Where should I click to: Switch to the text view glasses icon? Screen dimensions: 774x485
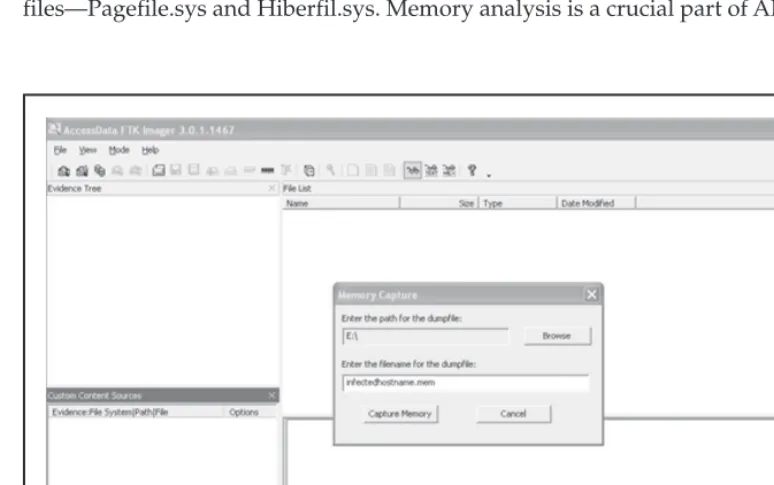coord(431,171)
